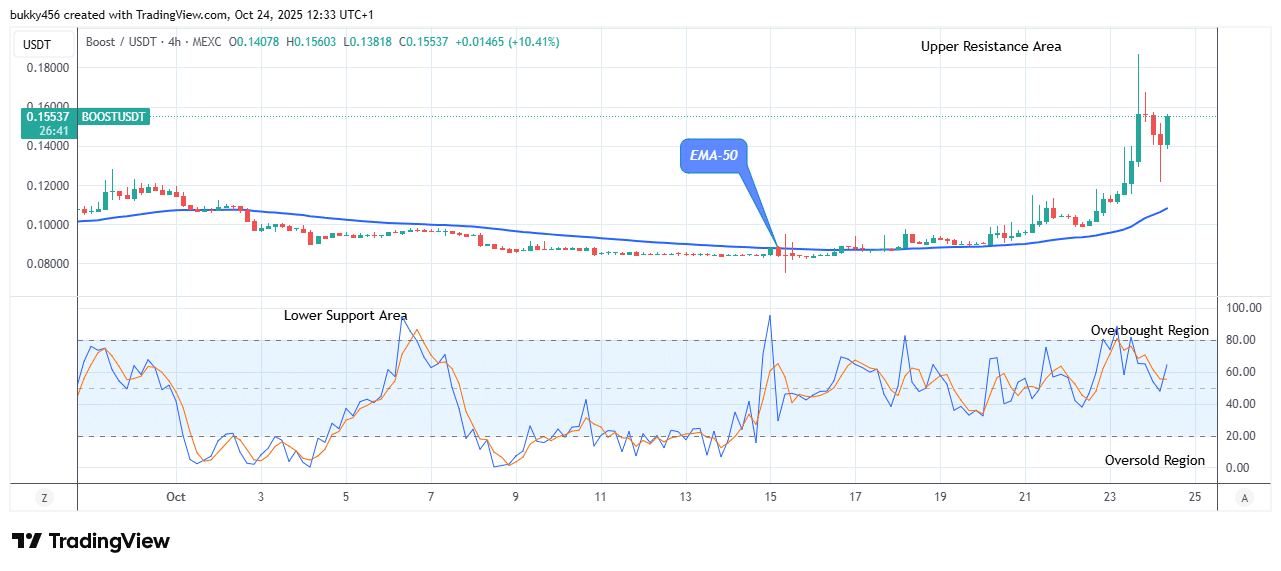Click the 23 date on time axis

click(x=1109, y=496)
